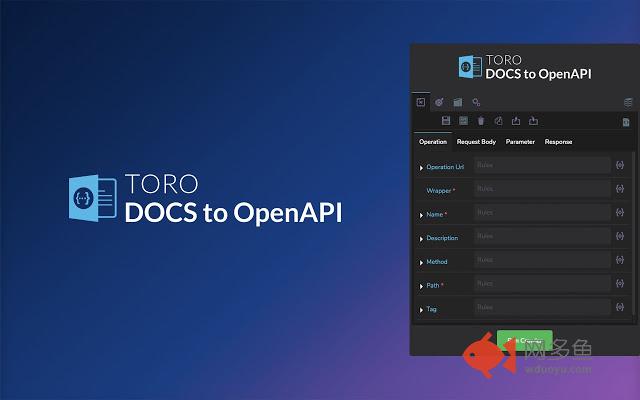Click the "Wrapper" field label
Viewport: 640px width, 400px height.
(x=438, y=191)
